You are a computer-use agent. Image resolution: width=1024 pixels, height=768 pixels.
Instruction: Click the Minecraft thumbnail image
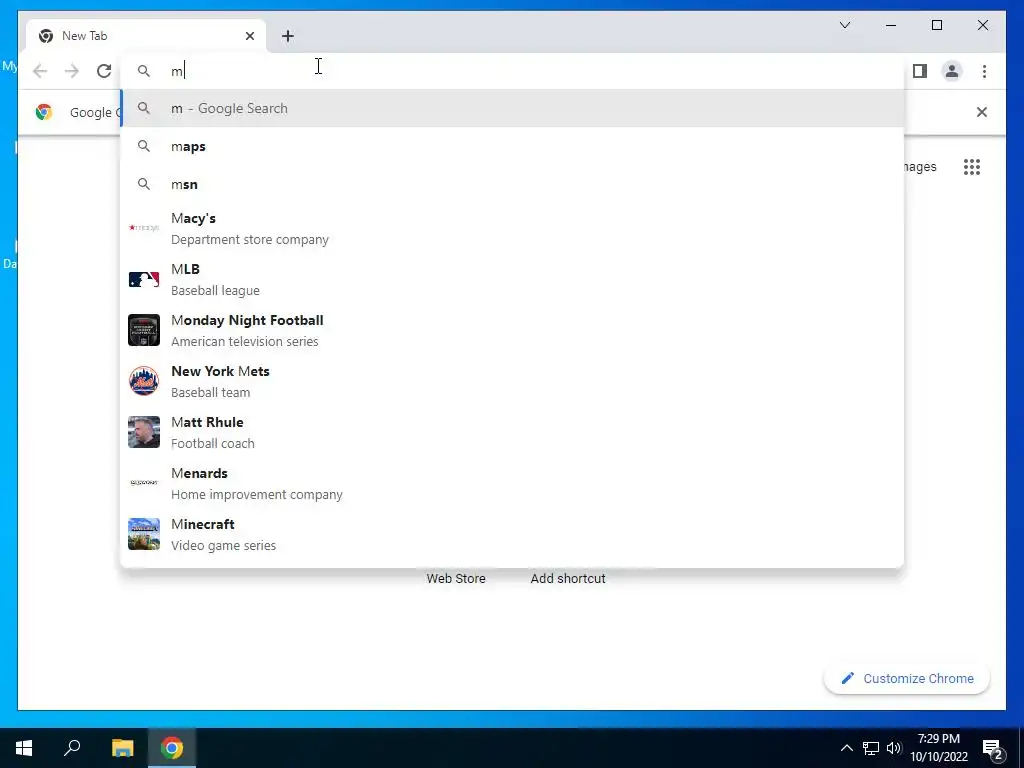[144, 534]
